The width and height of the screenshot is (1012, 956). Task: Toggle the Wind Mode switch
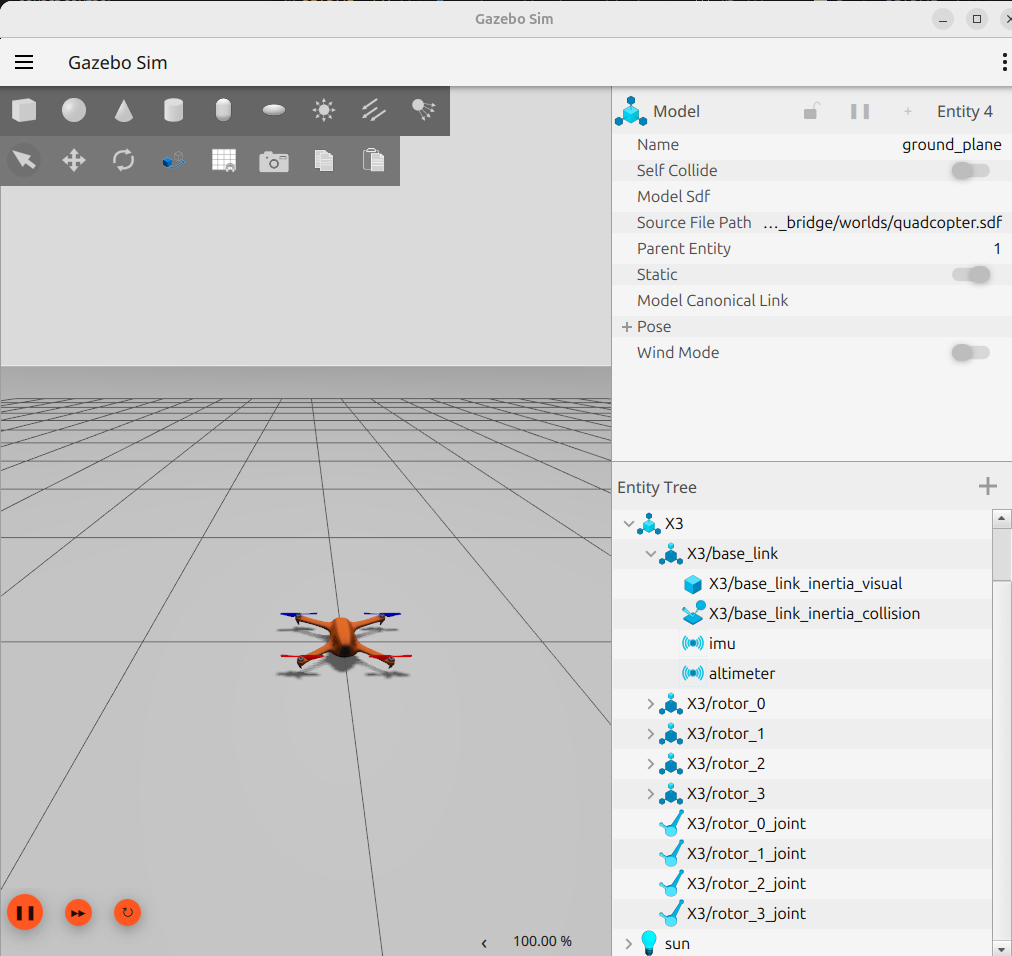[x=971, y=352]
